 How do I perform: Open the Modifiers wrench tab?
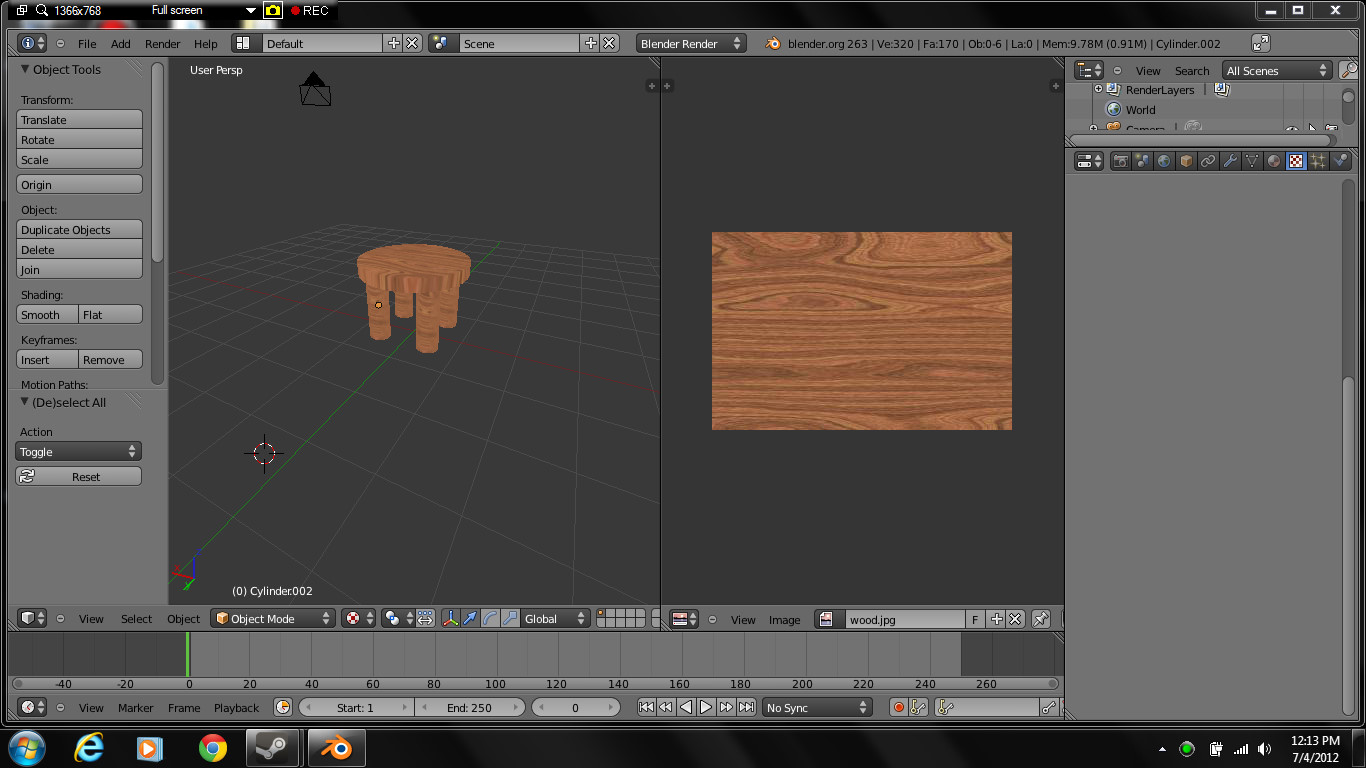[x=1231, y=161]
